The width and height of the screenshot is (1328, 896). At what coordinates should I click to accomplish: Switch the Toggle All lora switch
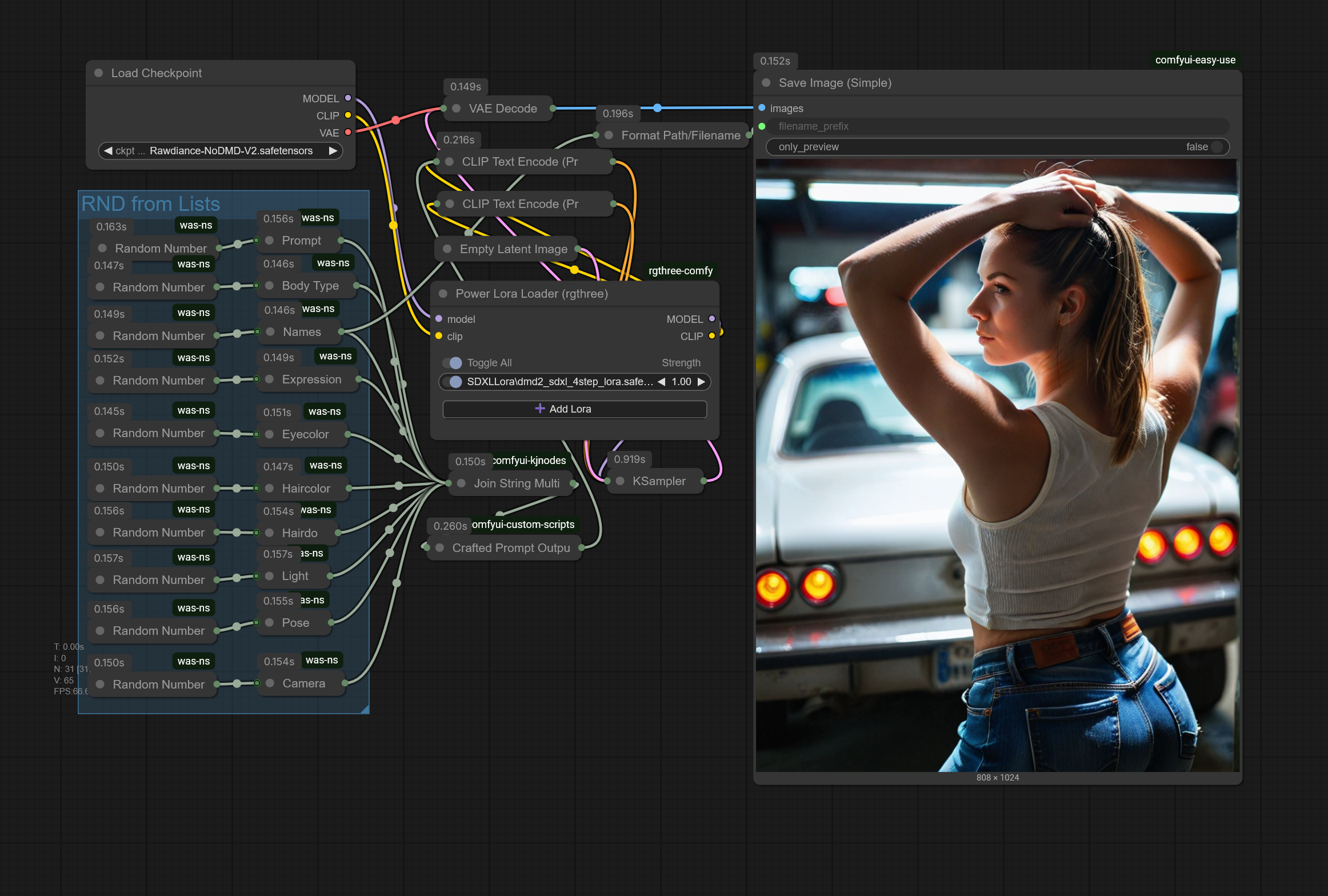click(x=453, y=363)
